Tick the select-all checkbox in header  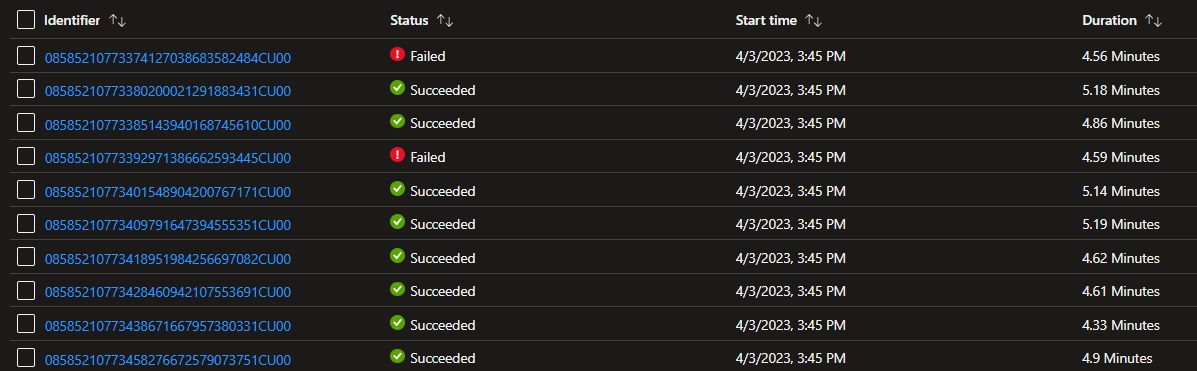point(26,20)
